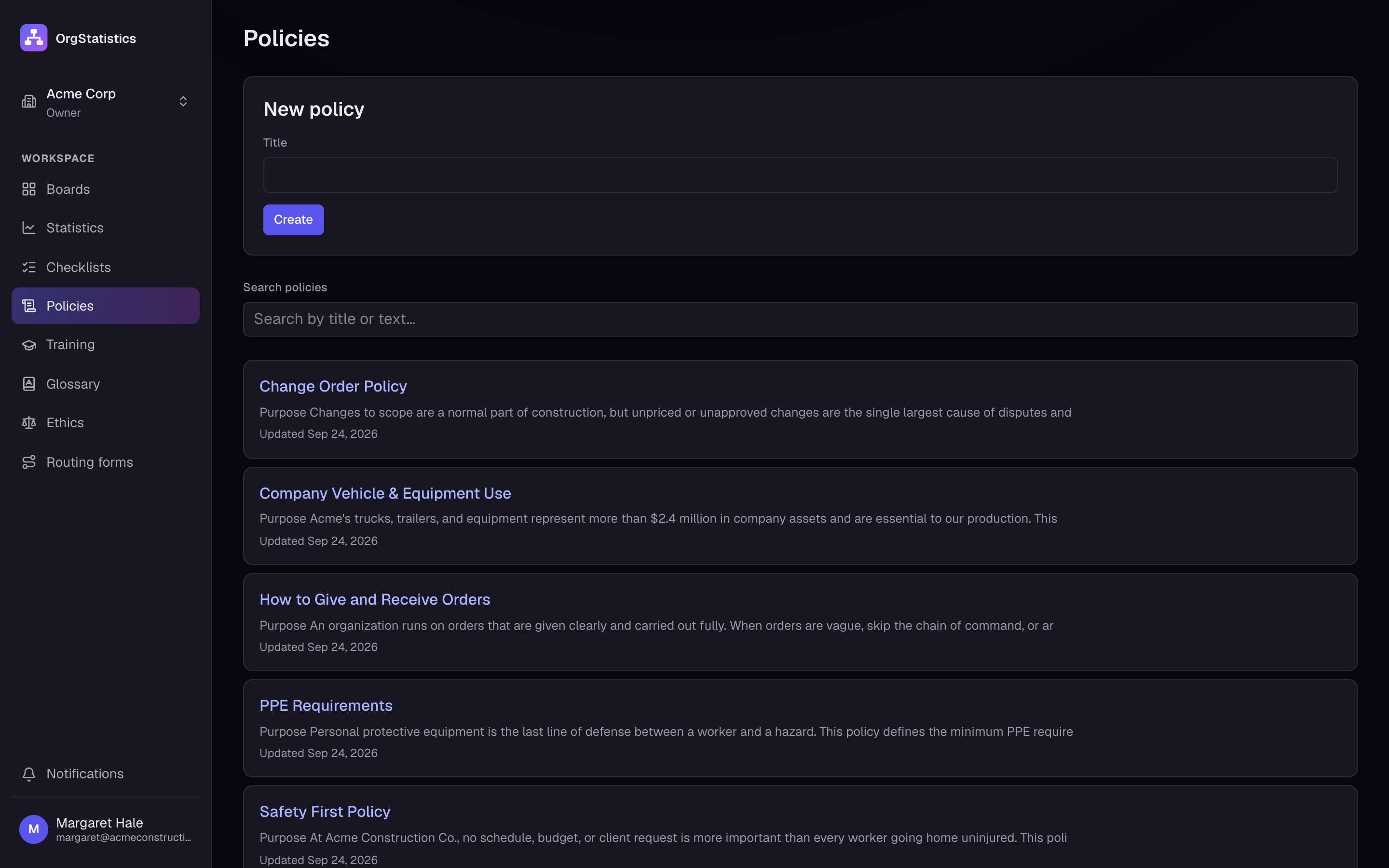1389x868 pixels.
Task: Open Routing forms page
Action: point(106,462)
